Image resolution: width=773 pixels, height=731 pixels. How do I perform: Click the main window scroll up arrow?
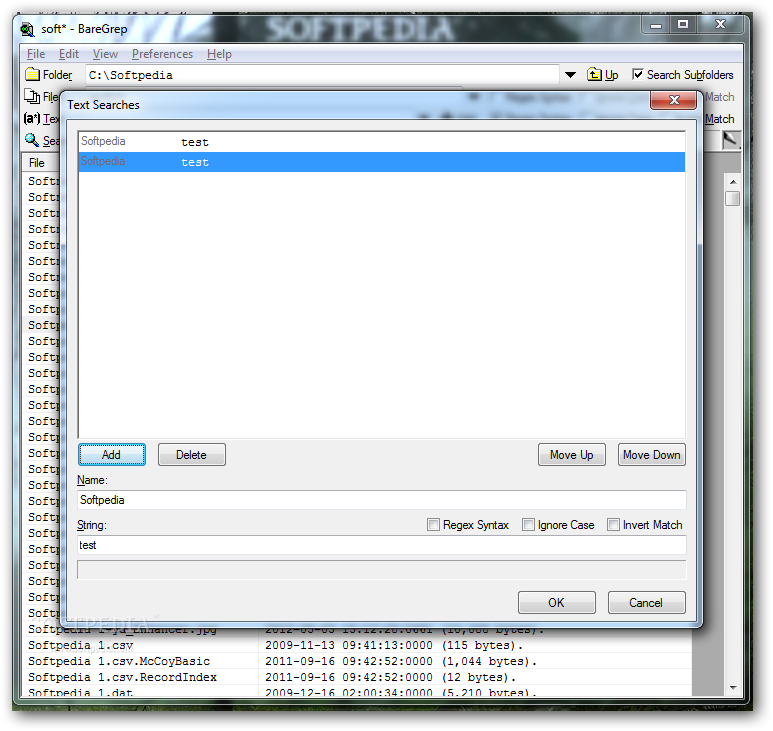(733, 182)
